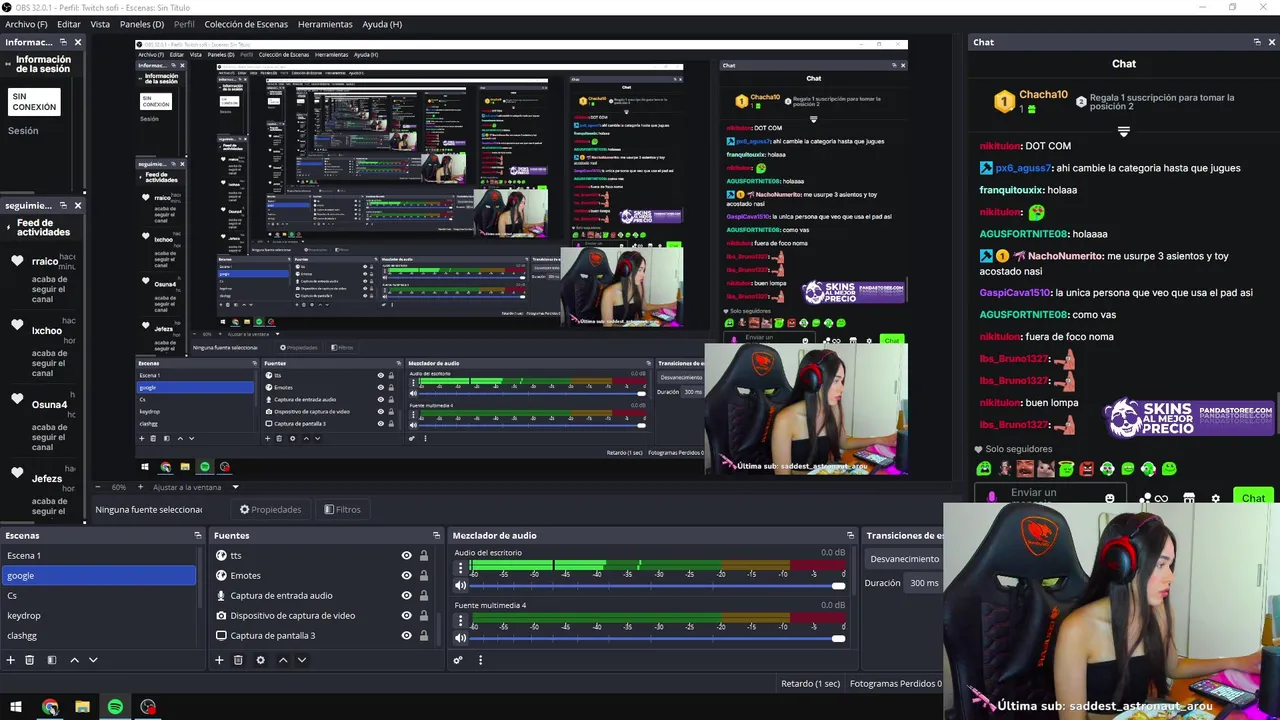Float the Feed de actividades dock

pos(63,205)
